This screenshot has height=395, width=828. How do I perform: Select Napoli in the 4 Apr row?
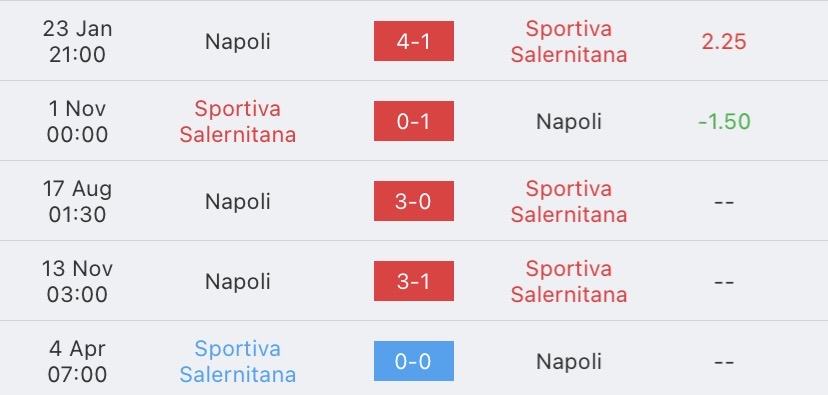point(569,362)
